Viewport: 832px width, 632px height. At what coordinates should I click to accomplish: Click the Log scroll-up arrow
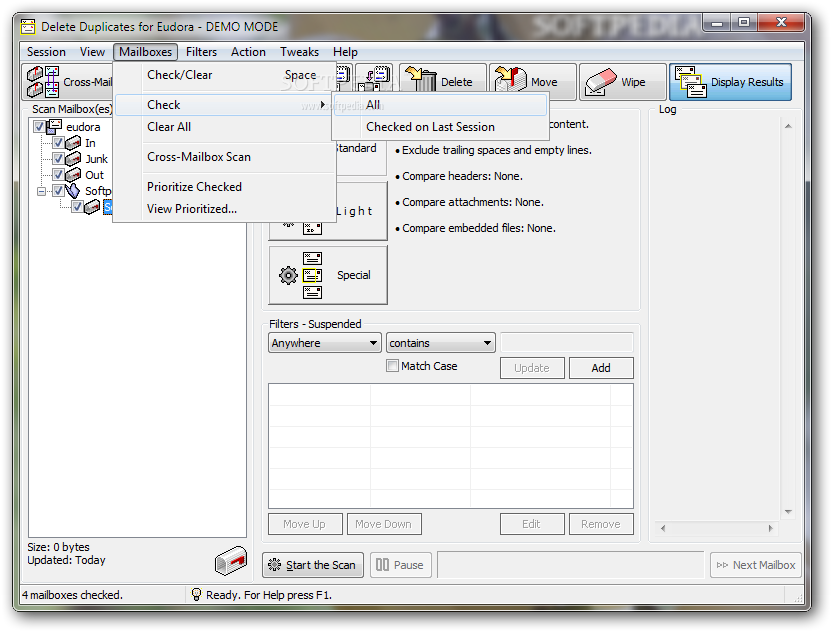pos(788,126)
